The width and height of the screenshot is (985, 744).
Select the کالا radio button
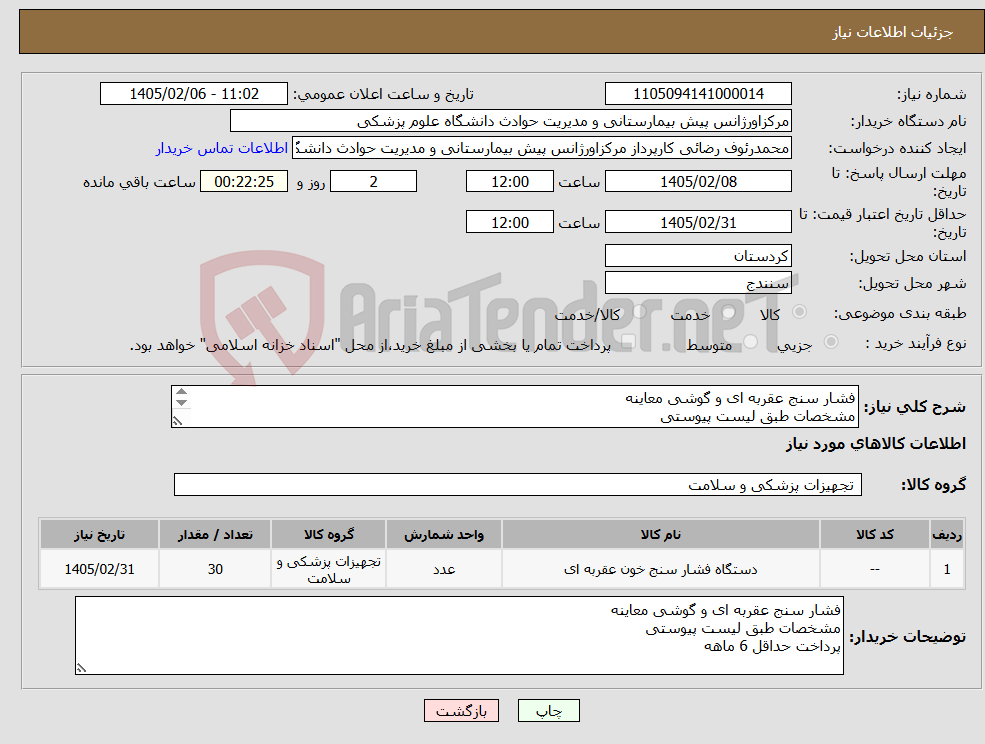(x=800, y=312)
